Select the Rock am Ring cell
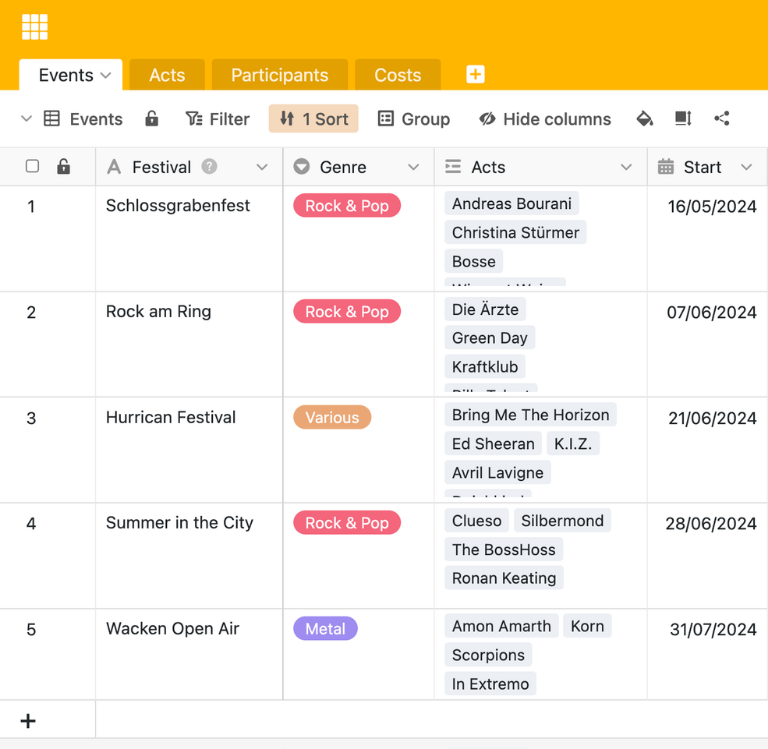Image resolution: width=768 pixels, height=749 pixels. tap(189, 344)
